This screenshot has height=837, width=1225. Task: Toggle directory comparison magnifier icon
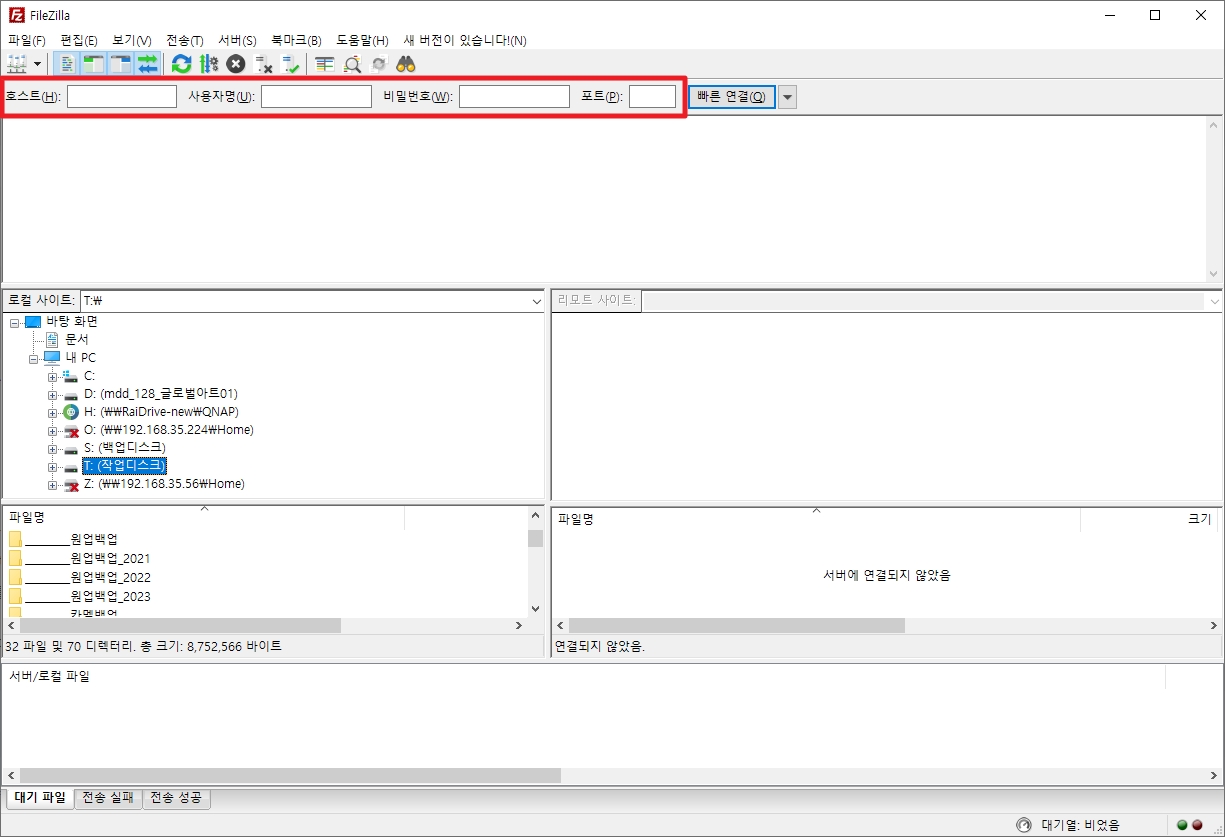pos(352,64)
